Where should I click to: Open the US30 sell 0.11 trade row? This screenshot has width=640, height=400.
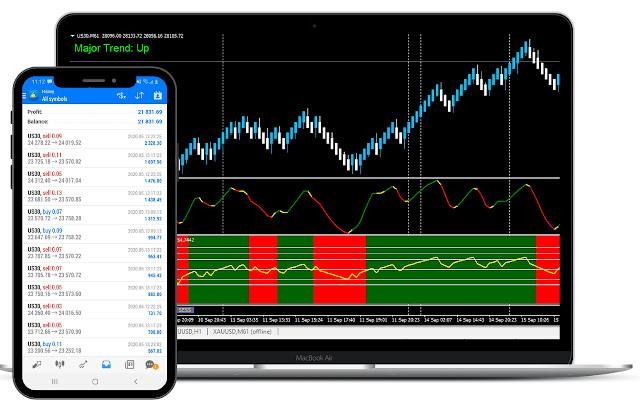(x=94, y=158)
